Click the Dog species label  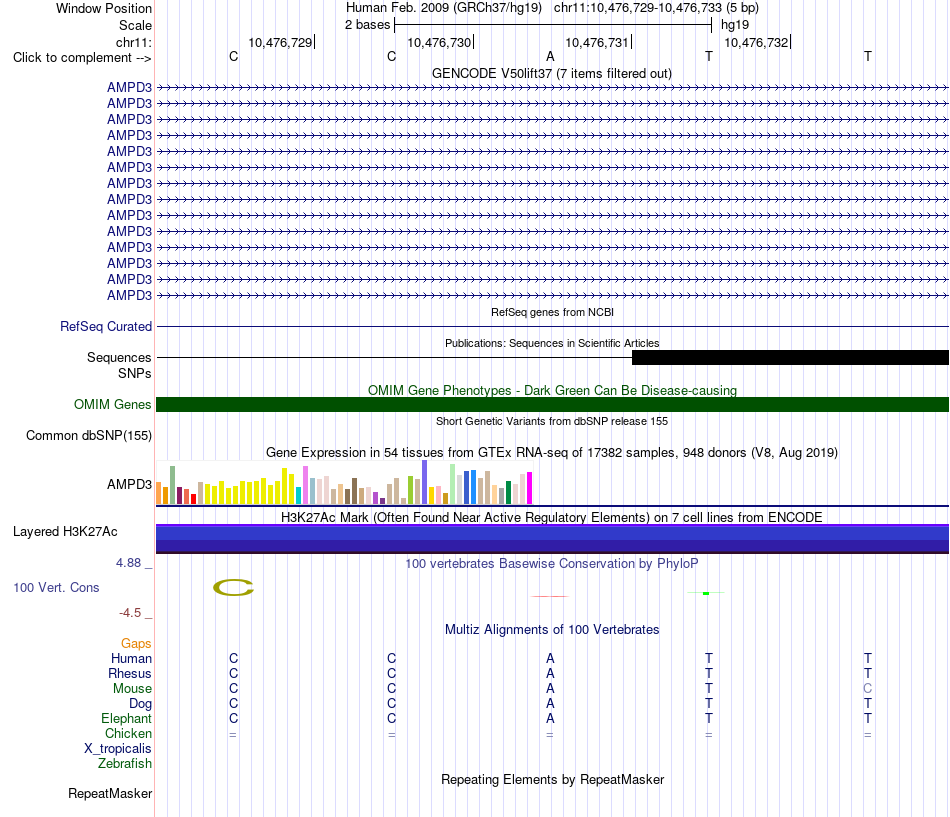(x=140, y=703)
